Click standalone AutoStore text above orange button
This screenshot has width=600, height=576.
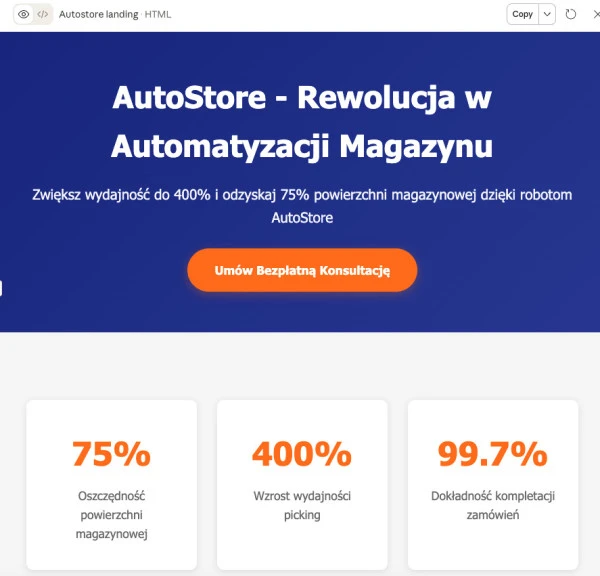302,218
